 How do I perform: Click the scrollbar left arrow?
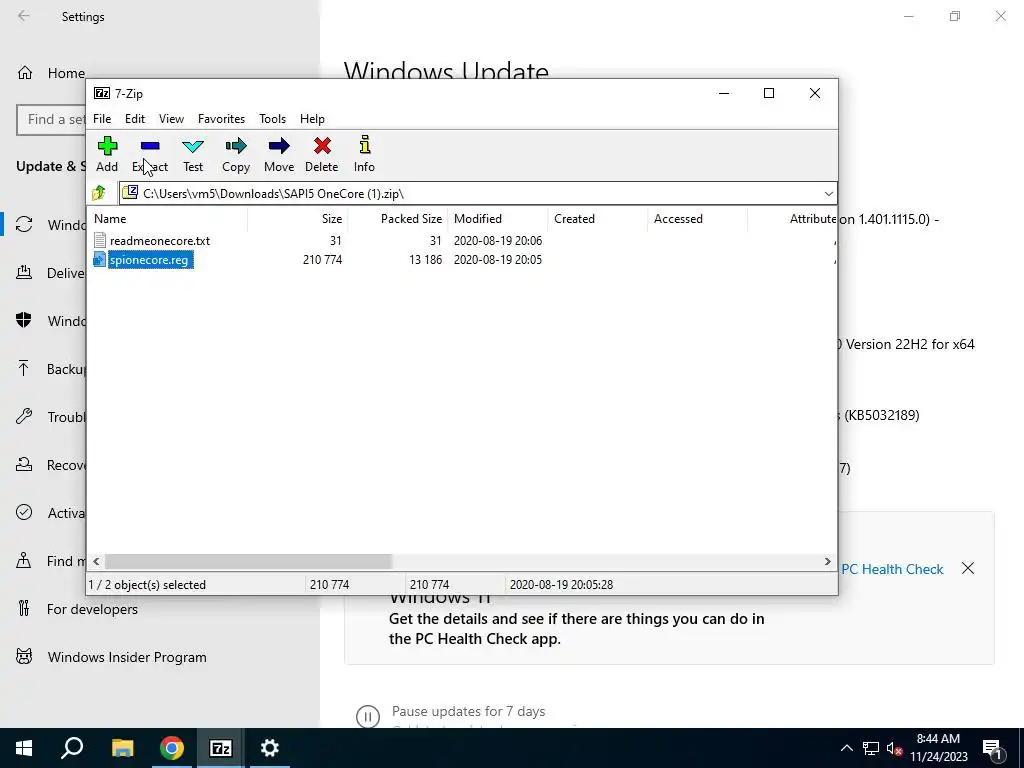coord(97,562)
